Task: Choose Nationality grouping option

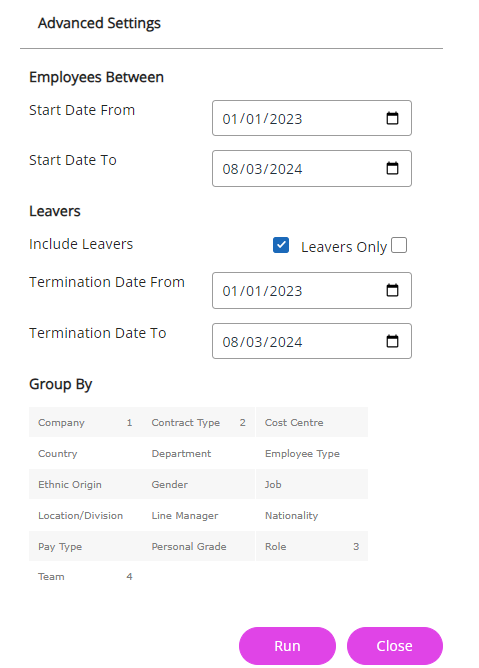Action: tap(312, 515)
